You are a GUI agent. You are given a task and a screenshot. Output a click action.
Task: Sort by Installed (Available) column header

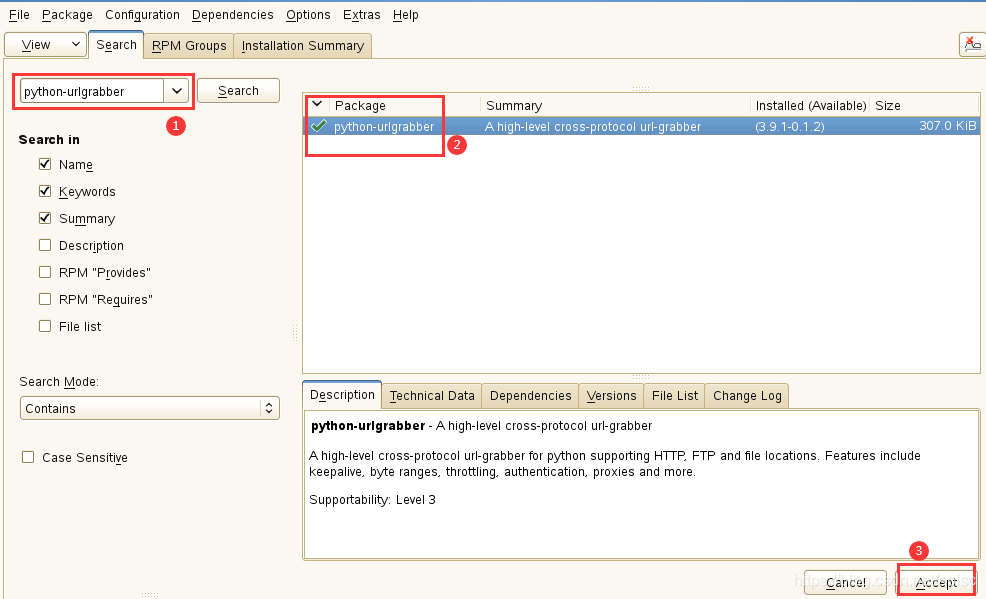[x=810, y=105]
